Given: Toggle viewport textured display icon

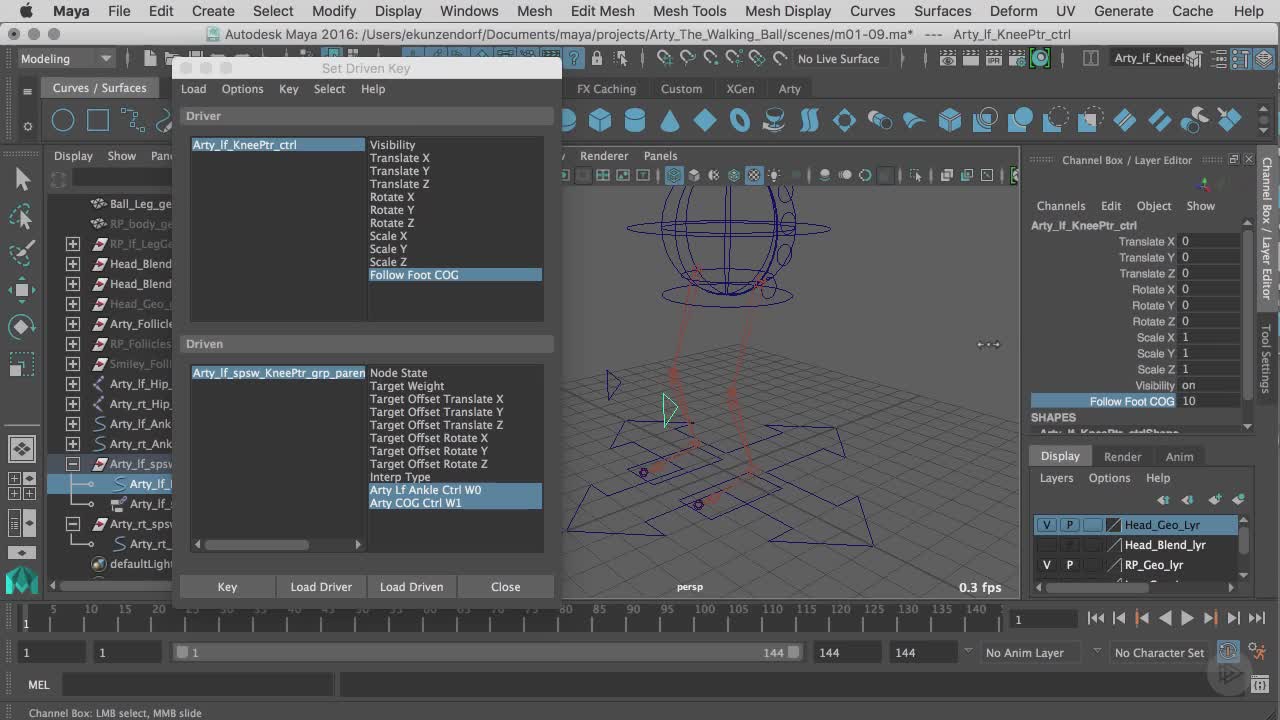Looking at the screenshot, I should [x=754, y=175].
